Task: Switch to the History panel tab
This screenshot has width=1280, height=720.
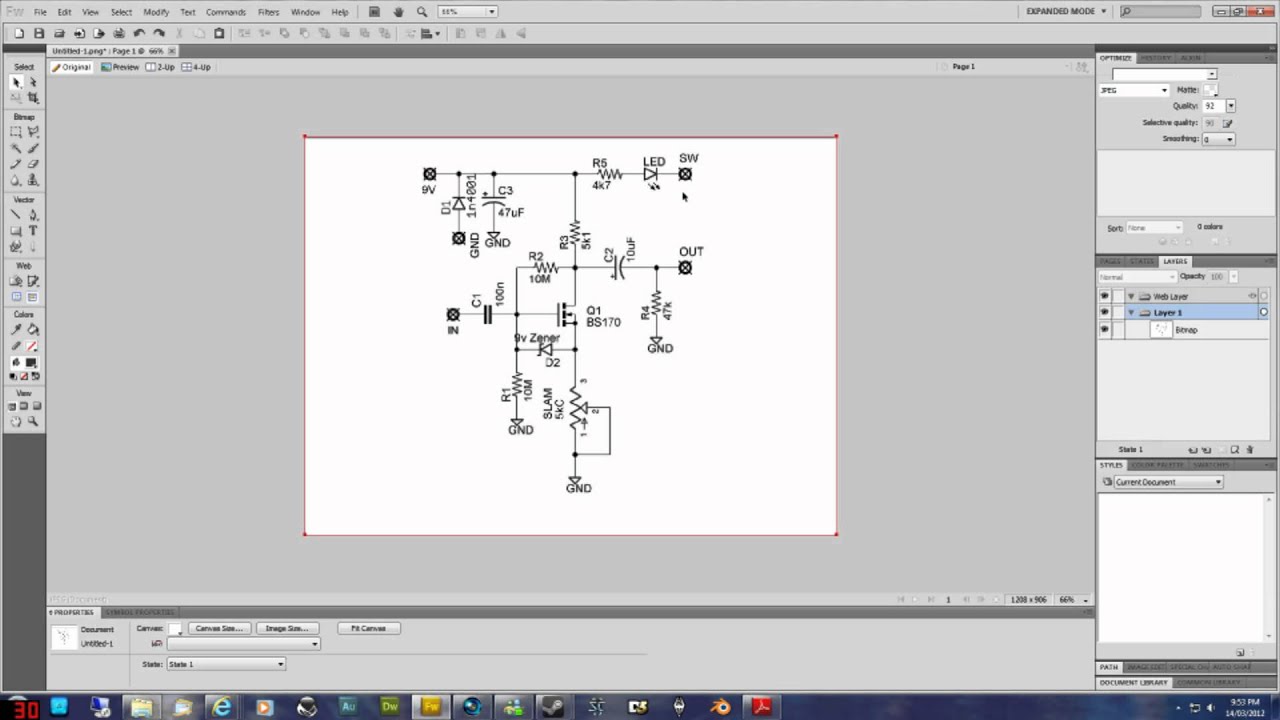Action: coord(1156,58)
